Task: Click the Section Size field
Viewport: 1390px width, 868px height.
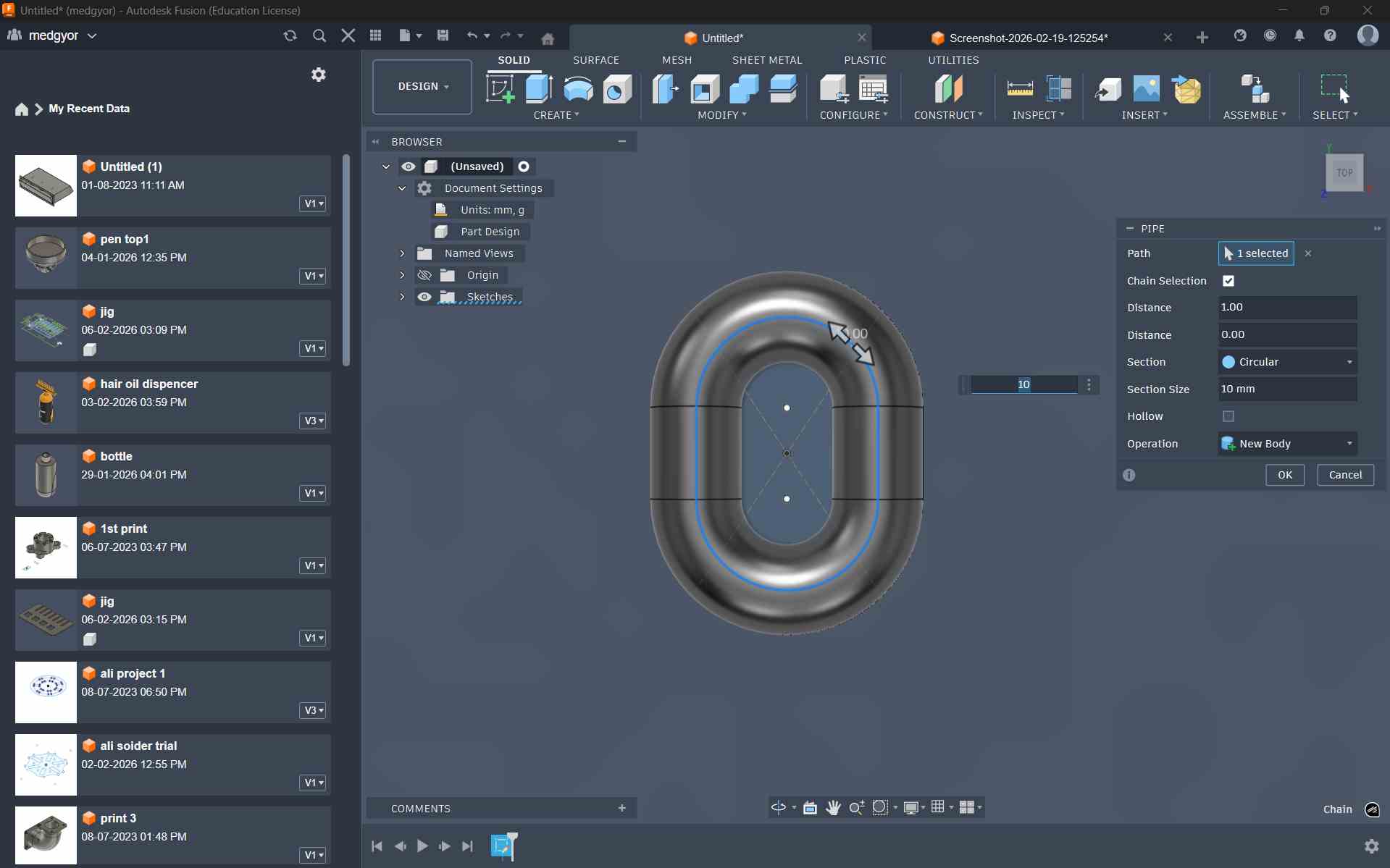Action: point(1288,389)
